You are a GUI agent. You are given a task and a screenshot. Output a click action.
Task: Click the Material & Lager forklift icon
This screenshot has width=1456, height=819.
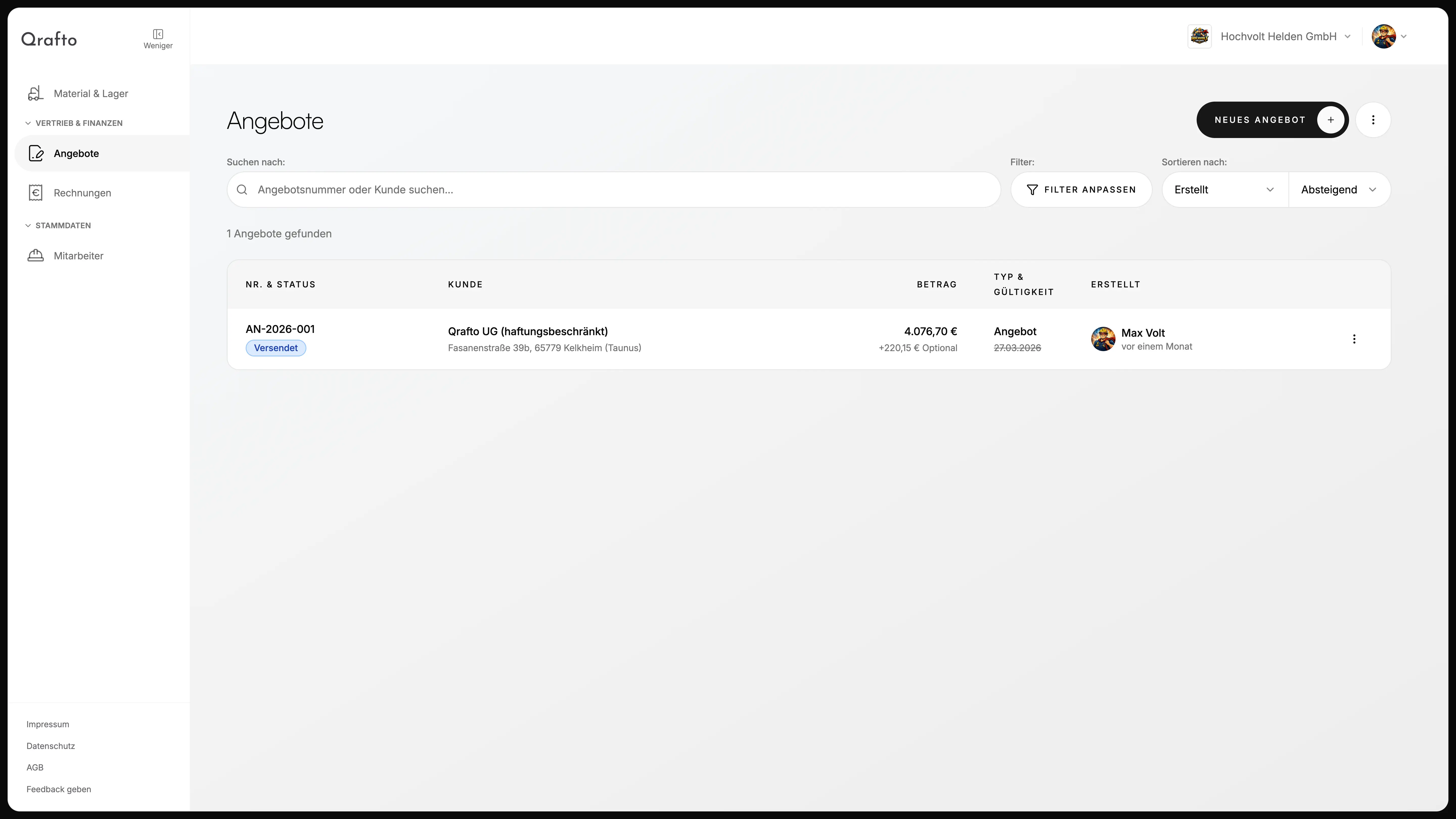(36, 93)
